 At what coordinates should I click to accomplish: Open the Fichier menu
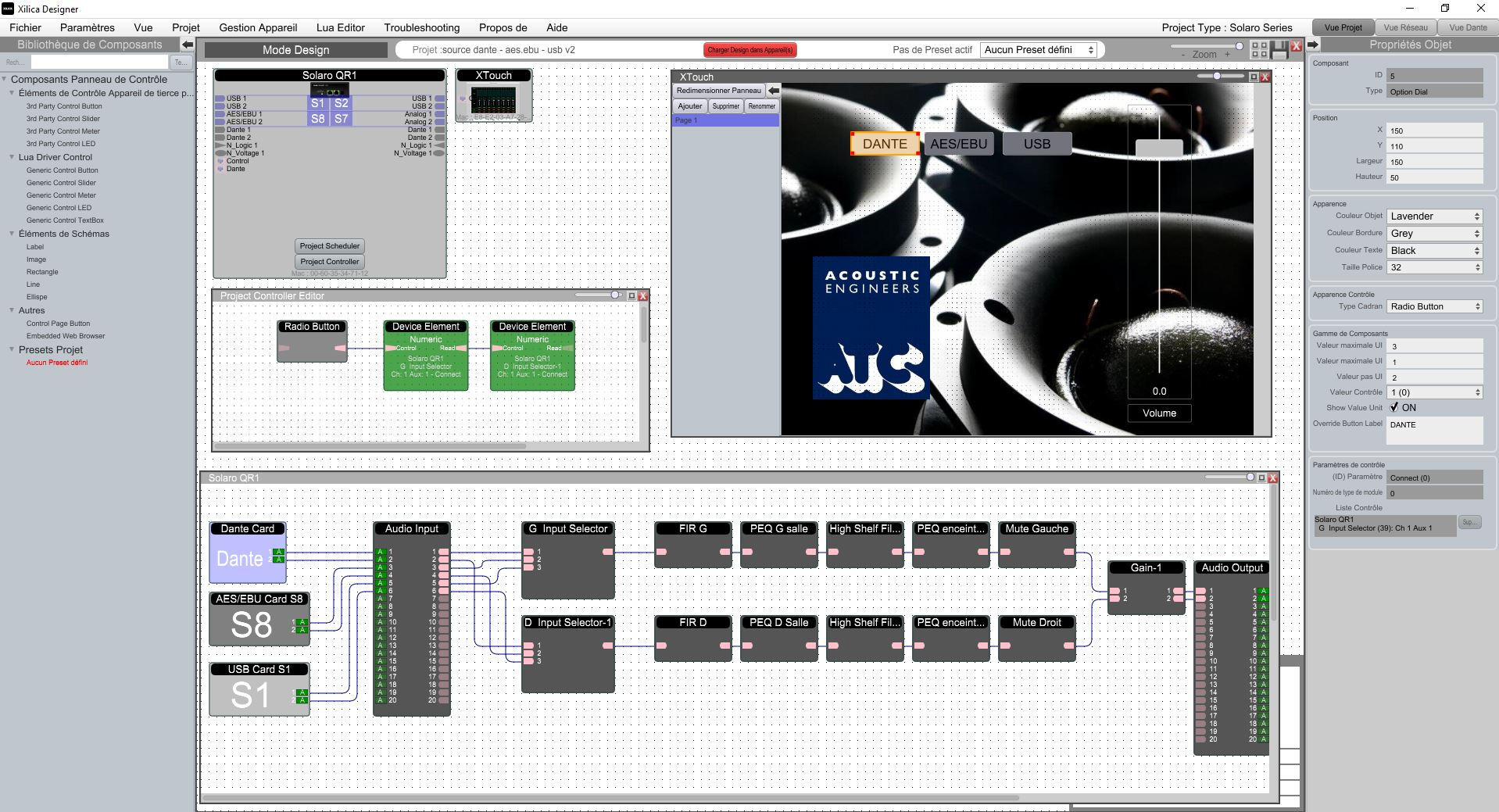[26, 27]
